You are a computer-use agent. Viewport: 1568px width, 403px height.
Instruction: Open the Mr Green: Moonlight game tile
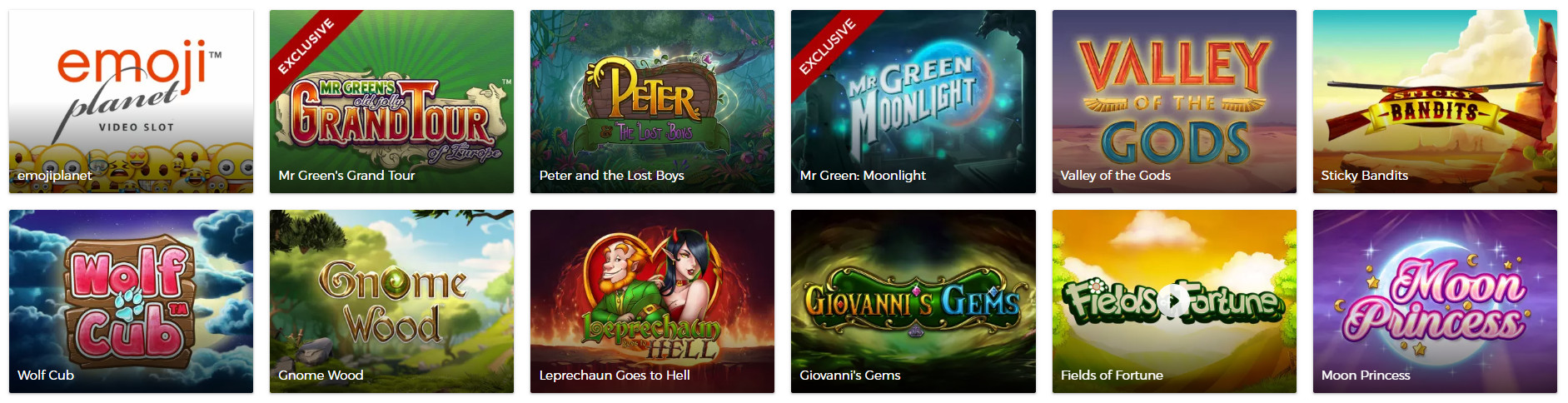(913, 102)
